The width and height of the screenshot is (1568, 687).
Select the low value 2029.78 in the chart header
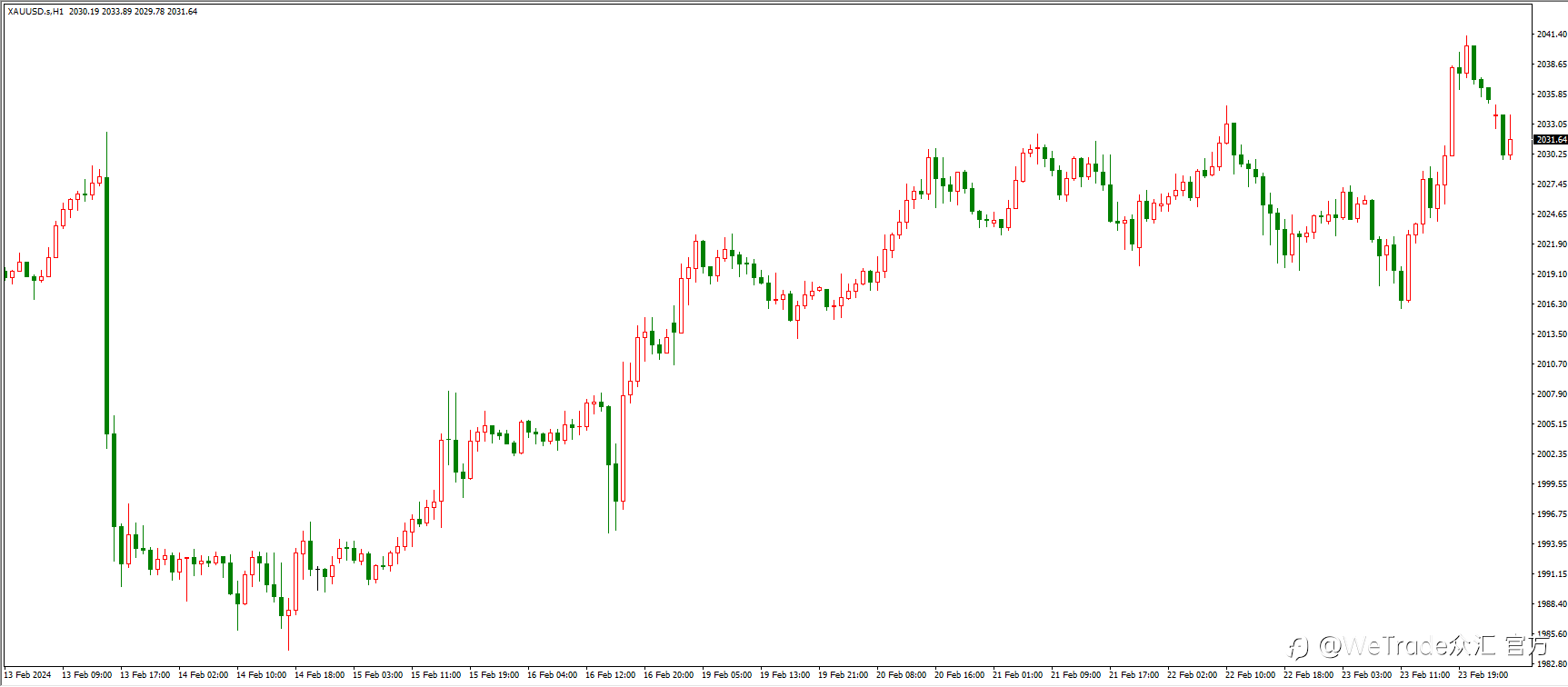tap(150, 12)
